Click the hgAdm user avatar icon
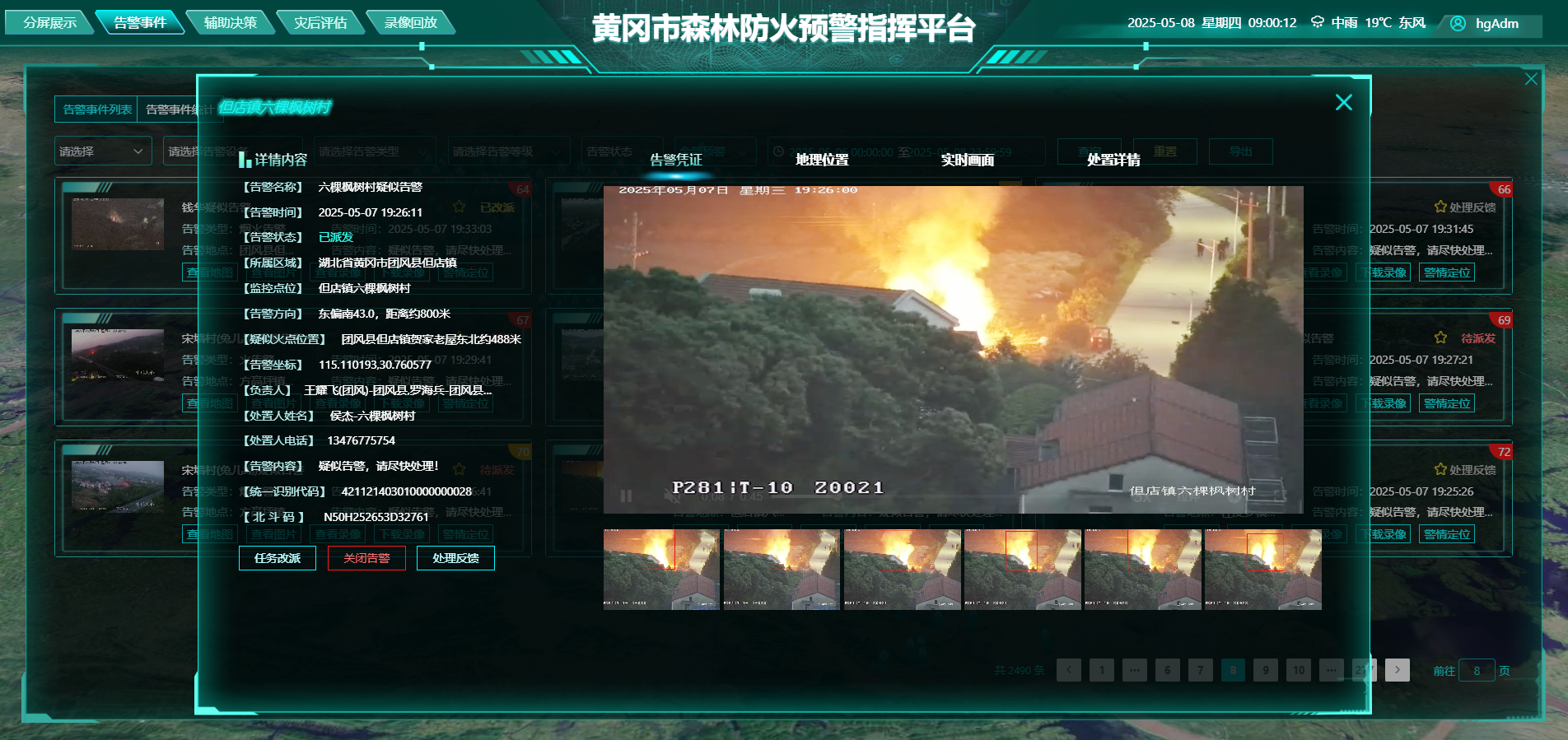 tap(1458, 23)
